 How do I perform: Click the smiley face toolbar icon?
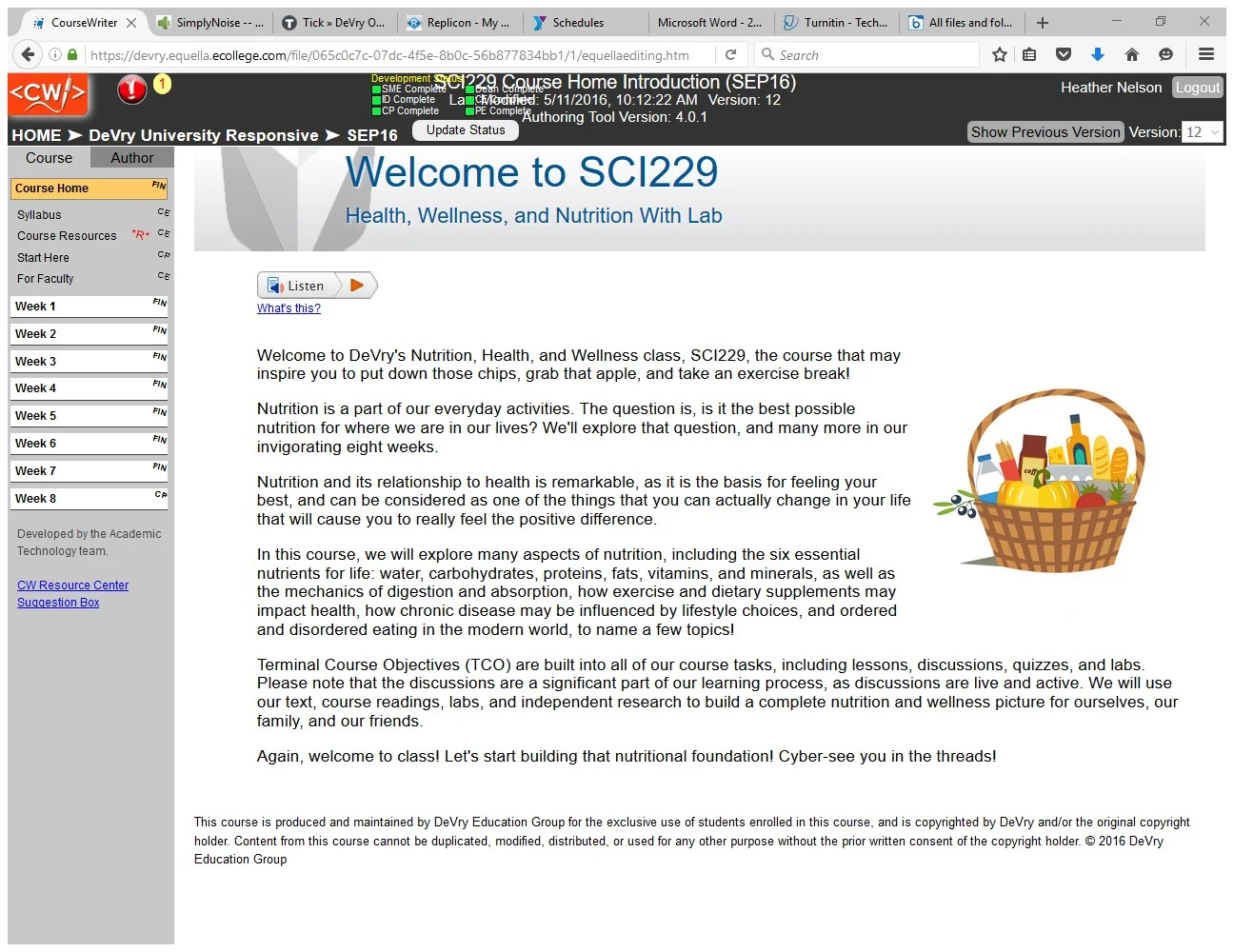pyautogui.click(x=1165, y=54)
